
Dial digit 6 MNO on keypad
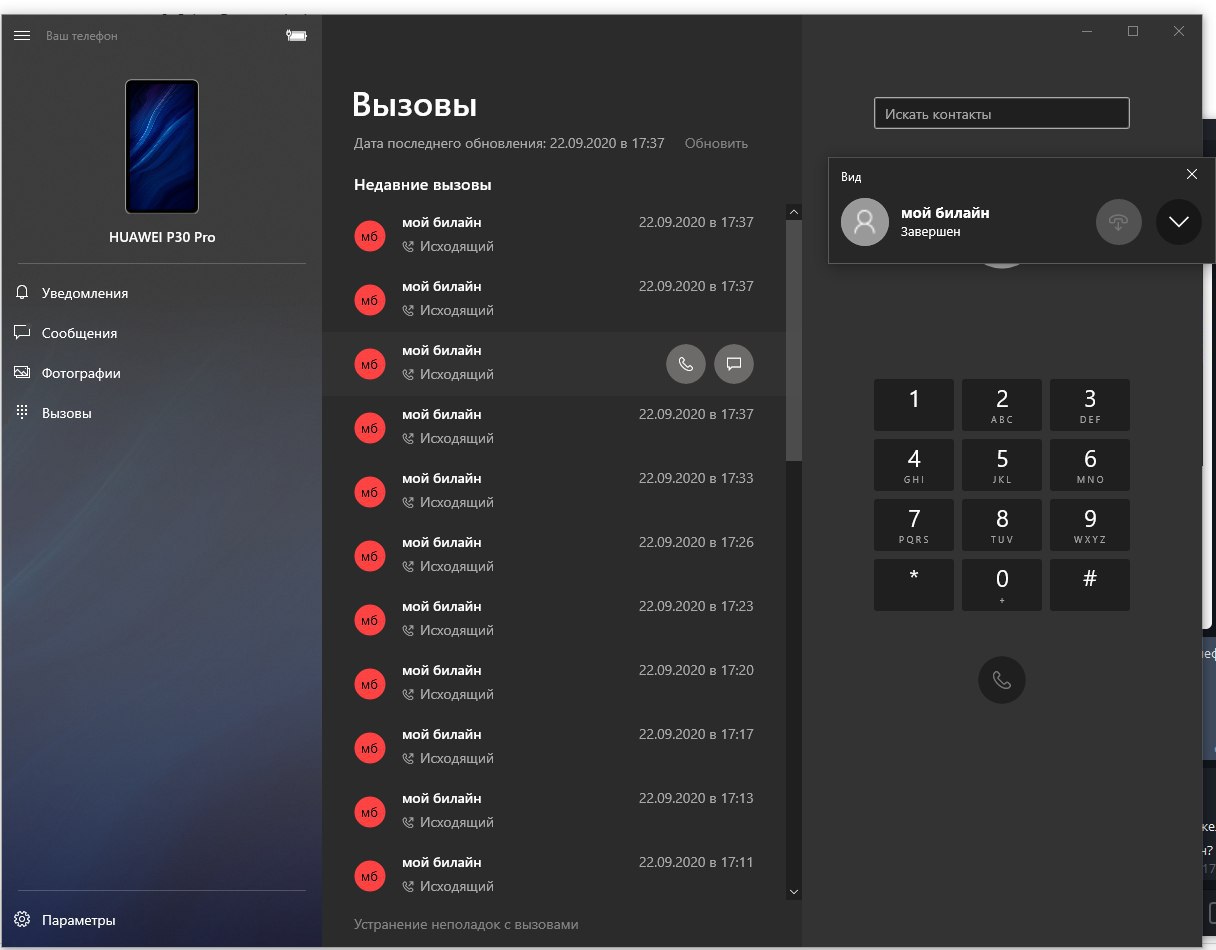[x=1090, y=465]
